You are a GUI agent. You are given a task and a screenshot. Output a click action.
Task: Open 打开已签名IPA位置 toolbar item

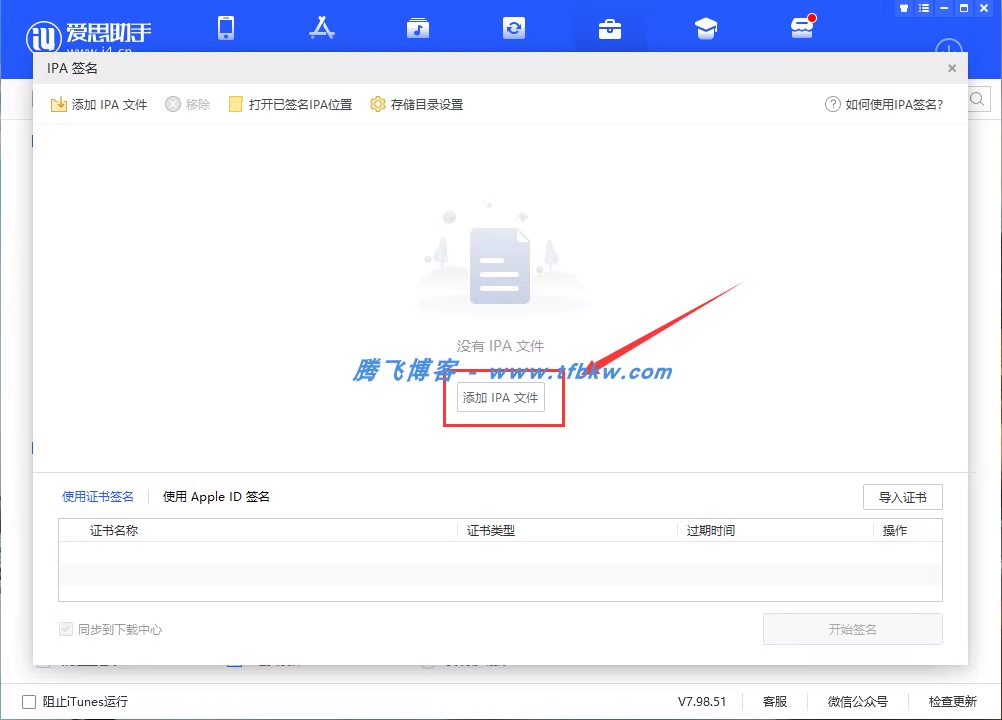pyautogui.click(x=290, y=103)
